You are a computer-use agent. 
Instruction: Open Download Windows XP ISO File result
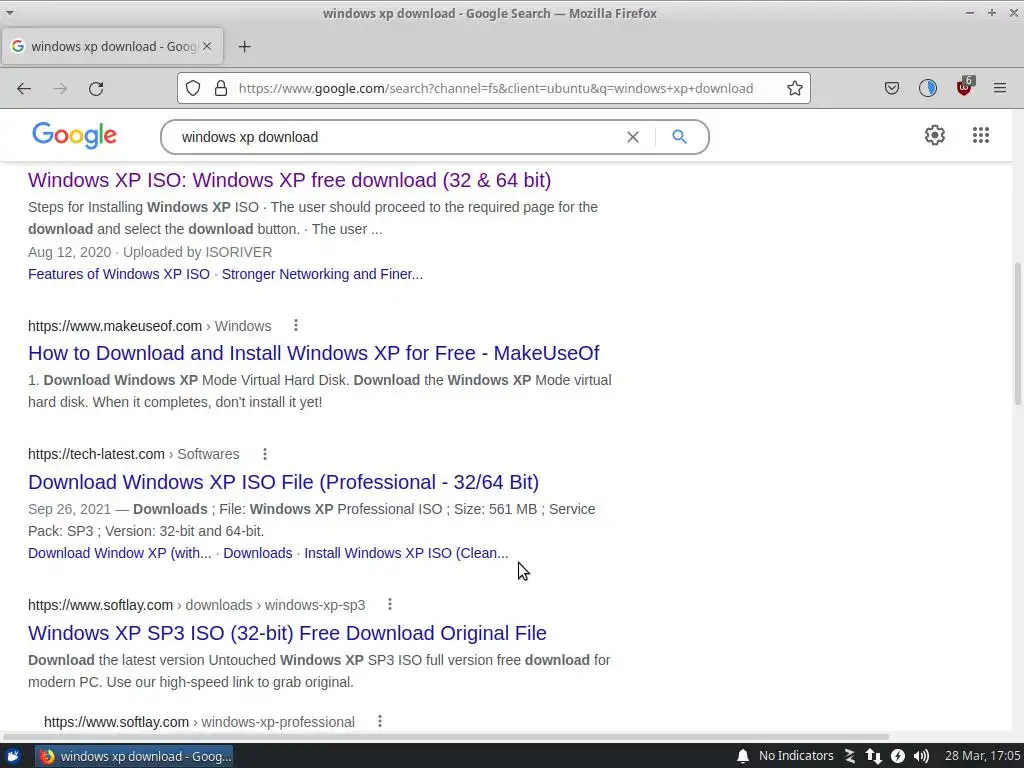[x=283, y=482]
